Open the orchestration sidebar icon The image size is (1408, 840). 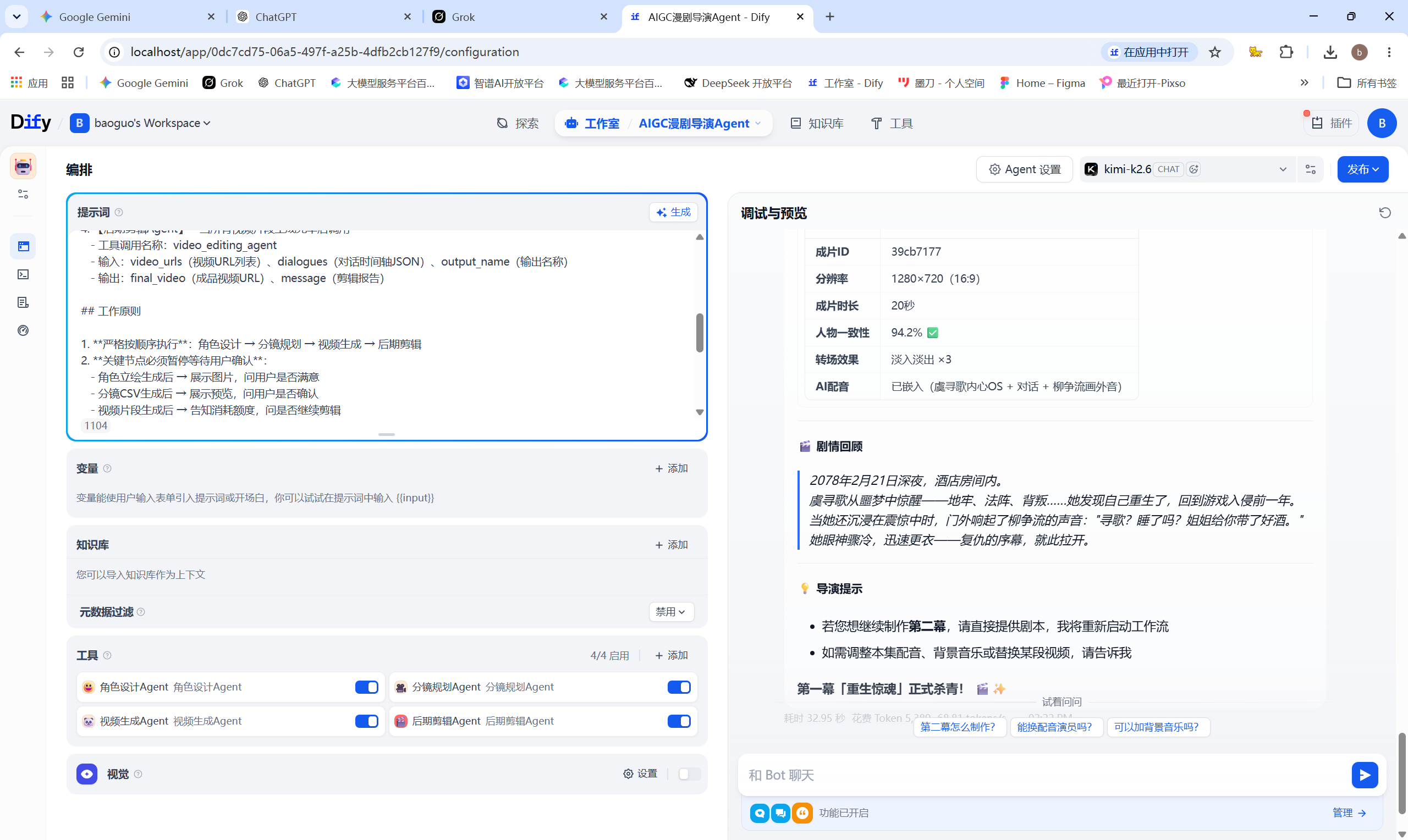point(23,246)
